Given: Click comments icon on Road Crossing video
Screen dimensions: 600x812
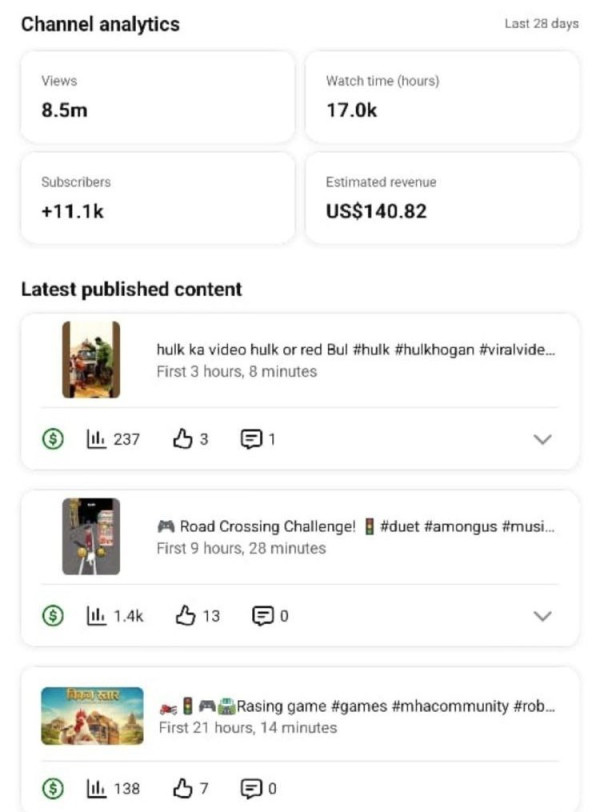Looking at the screenshot, I should [263, 616].
